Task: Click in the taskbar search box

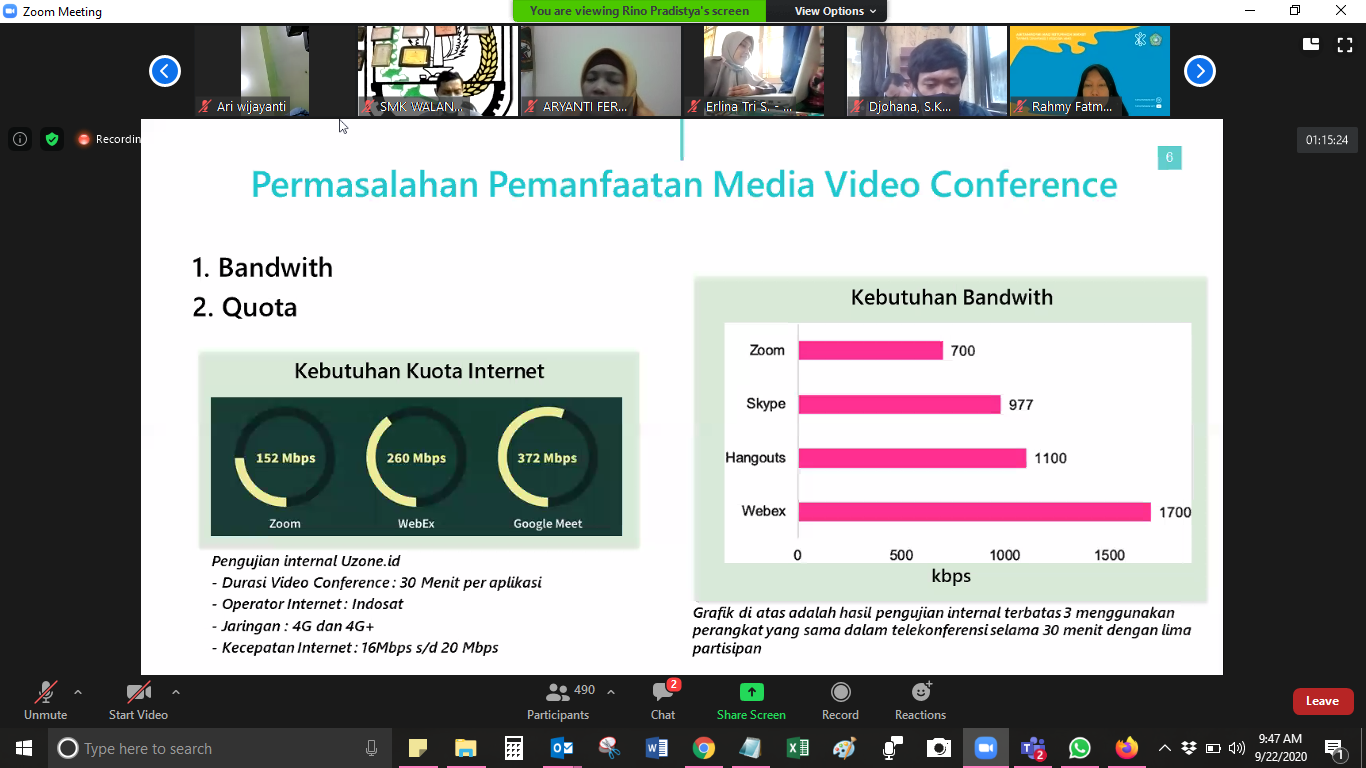Action: (x=220, y=748)
